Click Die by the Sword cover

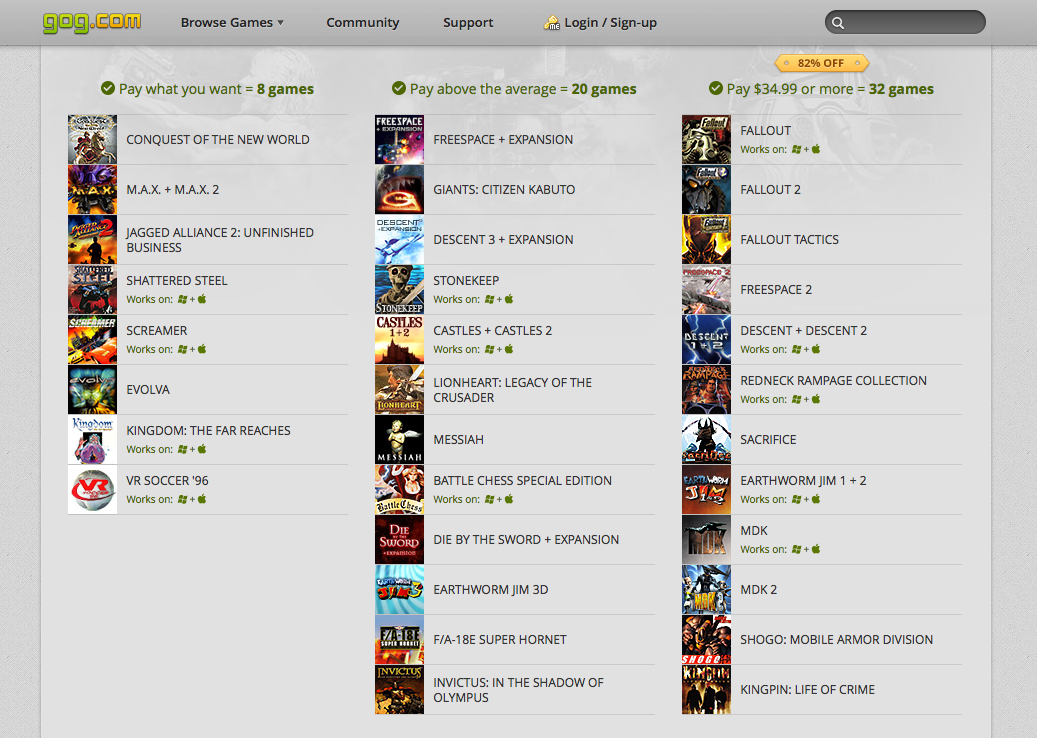(399, 540)
